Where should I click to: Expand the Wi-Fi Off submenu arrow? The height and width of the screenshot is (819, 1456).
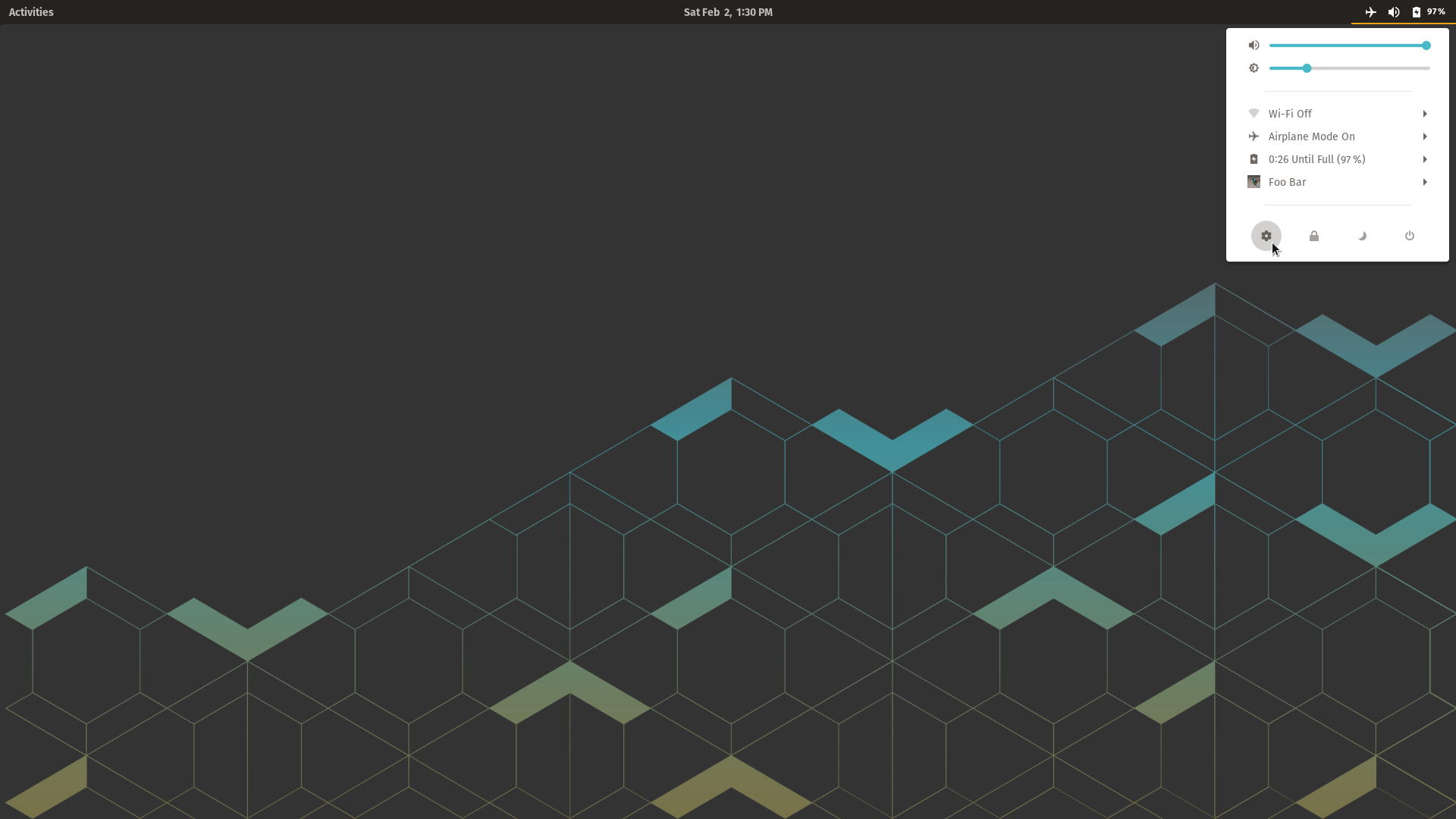point(1425,114)
